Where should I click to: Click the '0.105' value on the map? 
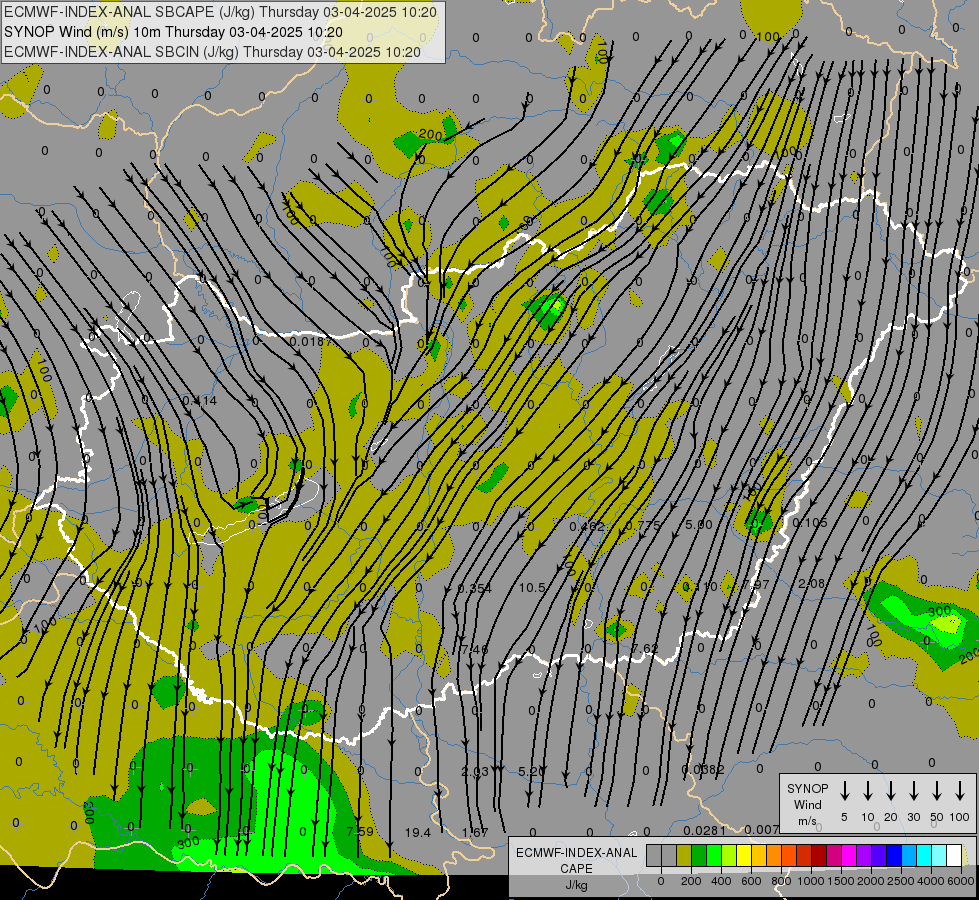point(810,522)
